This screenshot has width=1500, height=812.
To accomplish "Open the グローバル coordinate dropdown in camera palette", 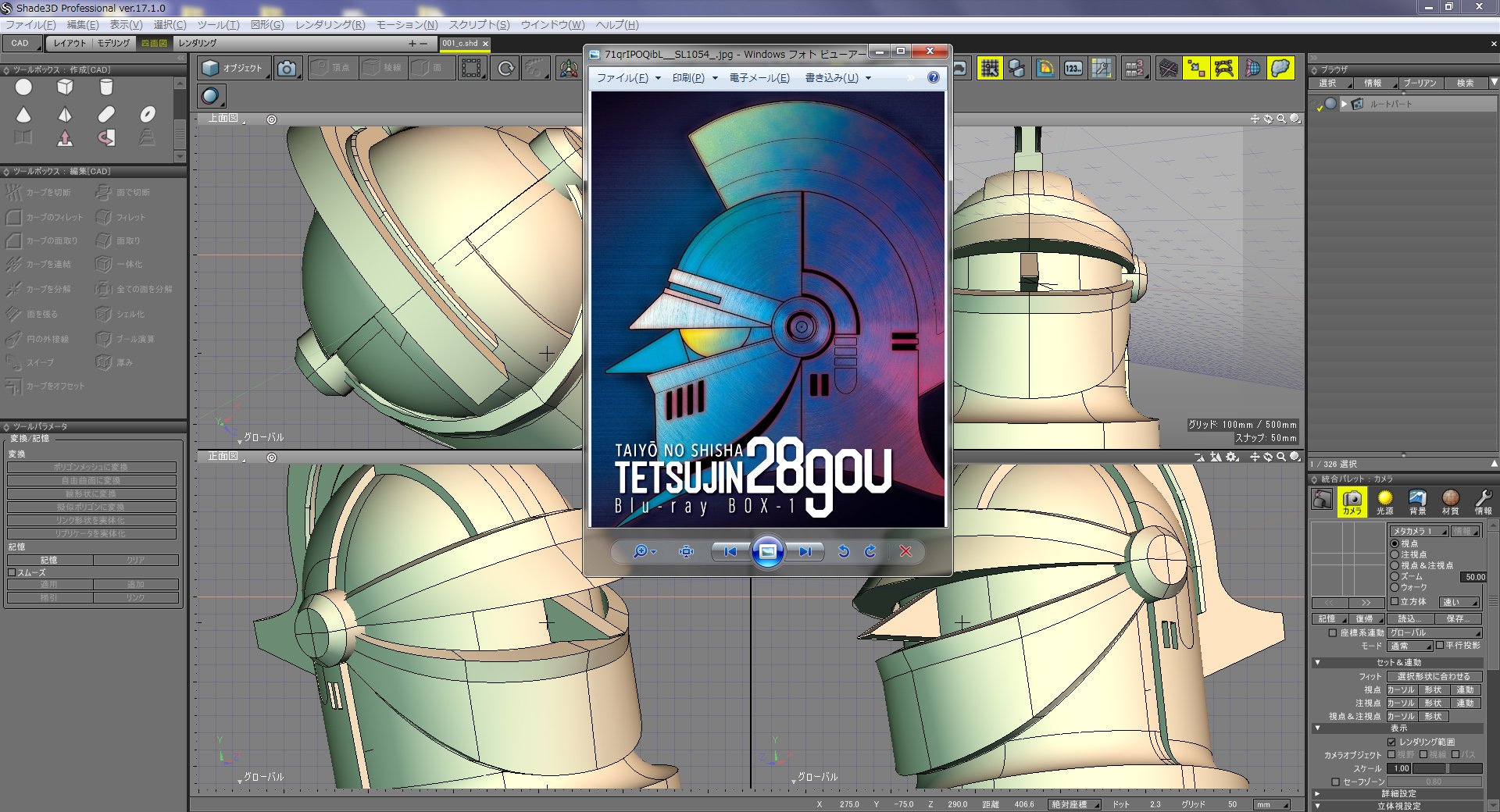I will click(x=1434, y=632).
